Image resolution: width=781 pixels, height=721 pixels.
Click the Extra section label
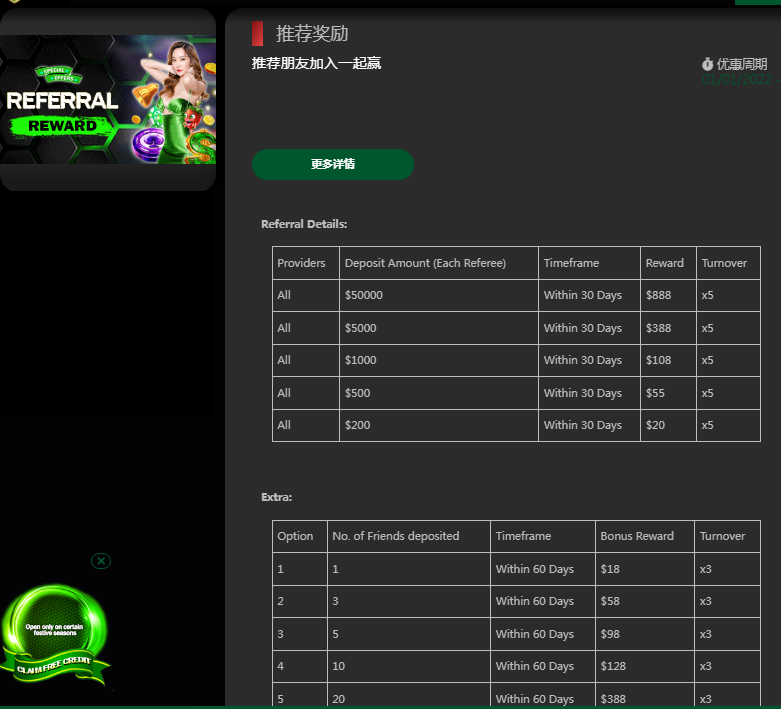pos(277,497)
